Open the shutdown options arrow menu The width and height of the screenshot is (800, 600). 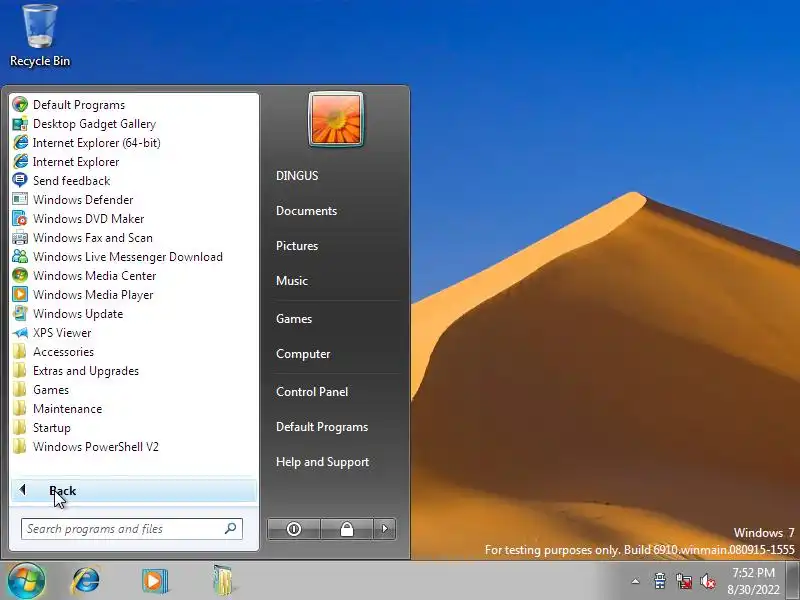pos(385,529)
